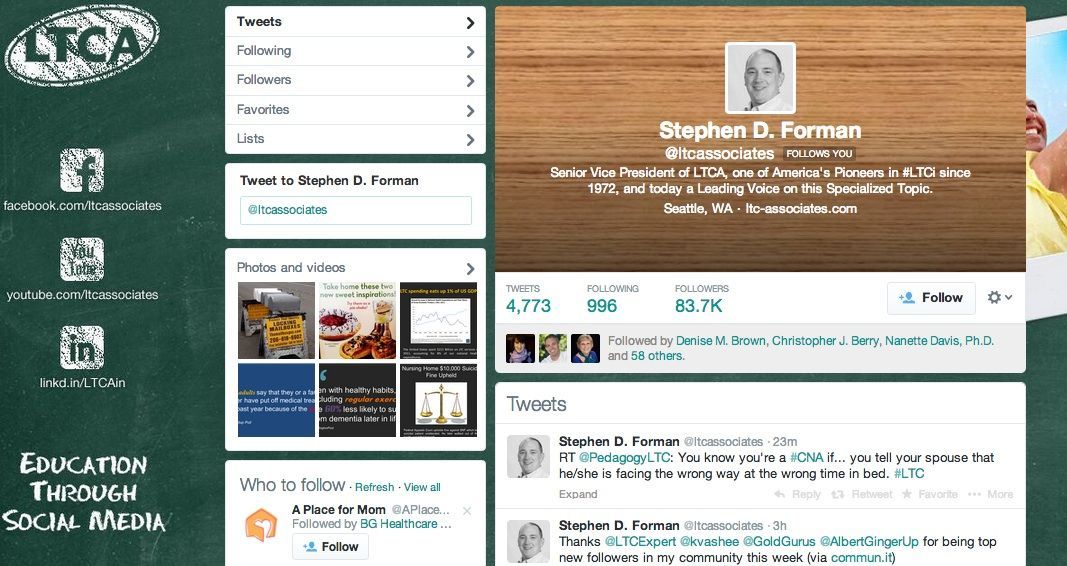Follow A Place for Mom
1067x566 pixels.
330,547
